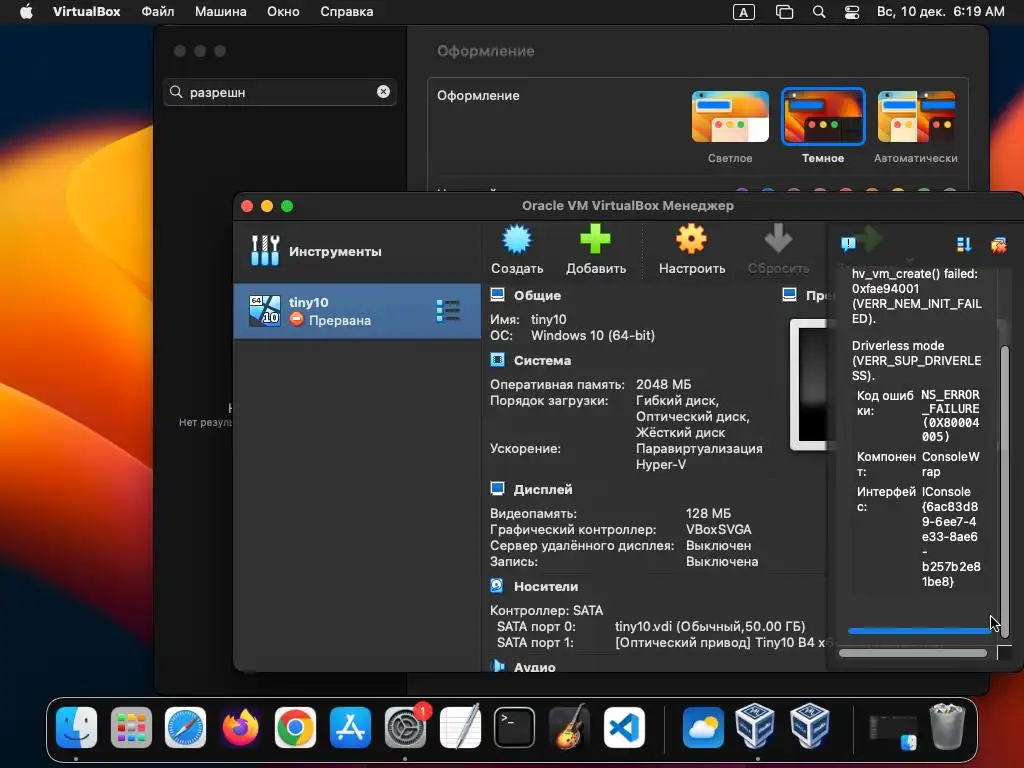Open the Окно menu

[x=283, y=12]
